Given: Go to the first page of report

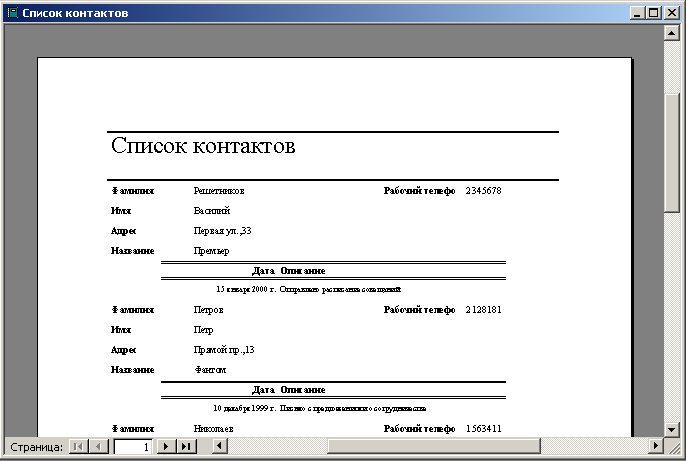Looking at the screenshot, I should point(79,447).
